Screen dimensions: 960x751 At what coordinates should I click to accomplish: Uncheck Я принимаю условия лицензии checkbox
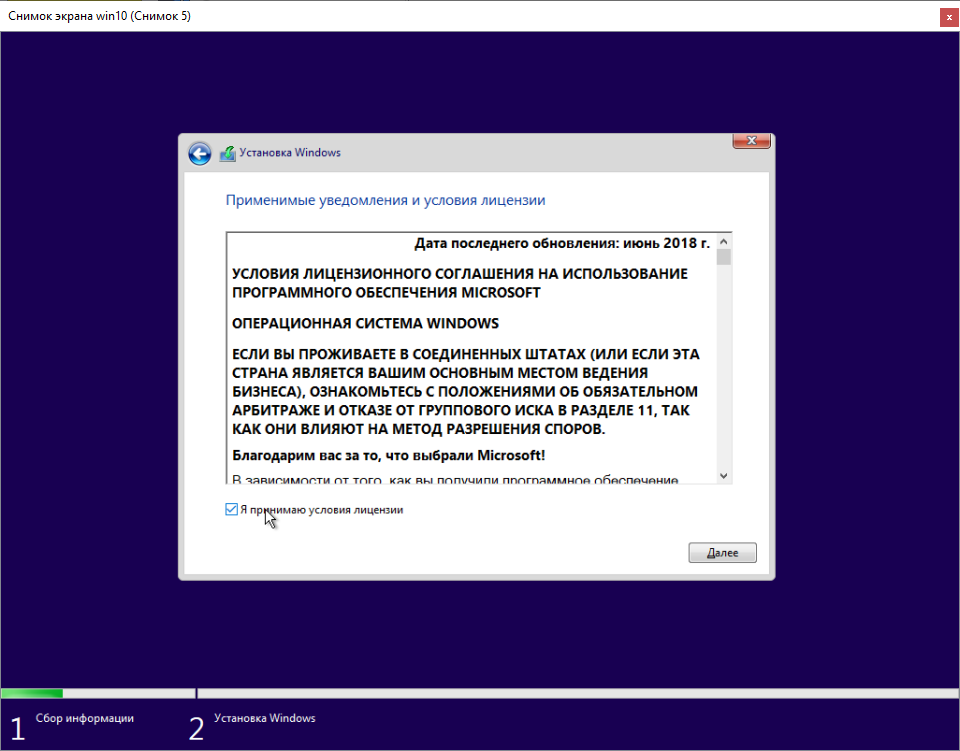231,509
